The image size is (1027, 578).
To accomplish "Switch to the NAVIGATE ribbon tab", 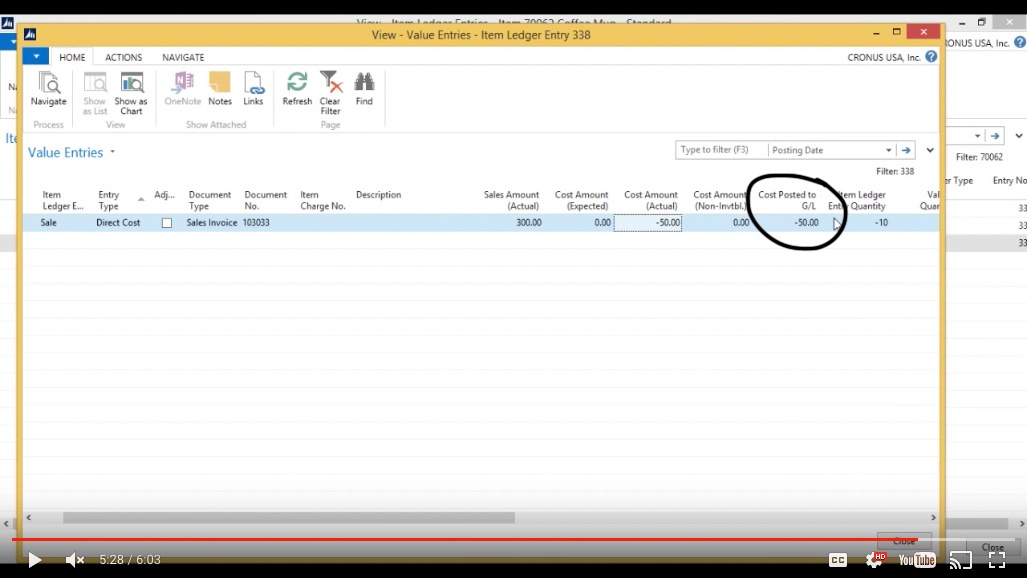I will point(183,57).
